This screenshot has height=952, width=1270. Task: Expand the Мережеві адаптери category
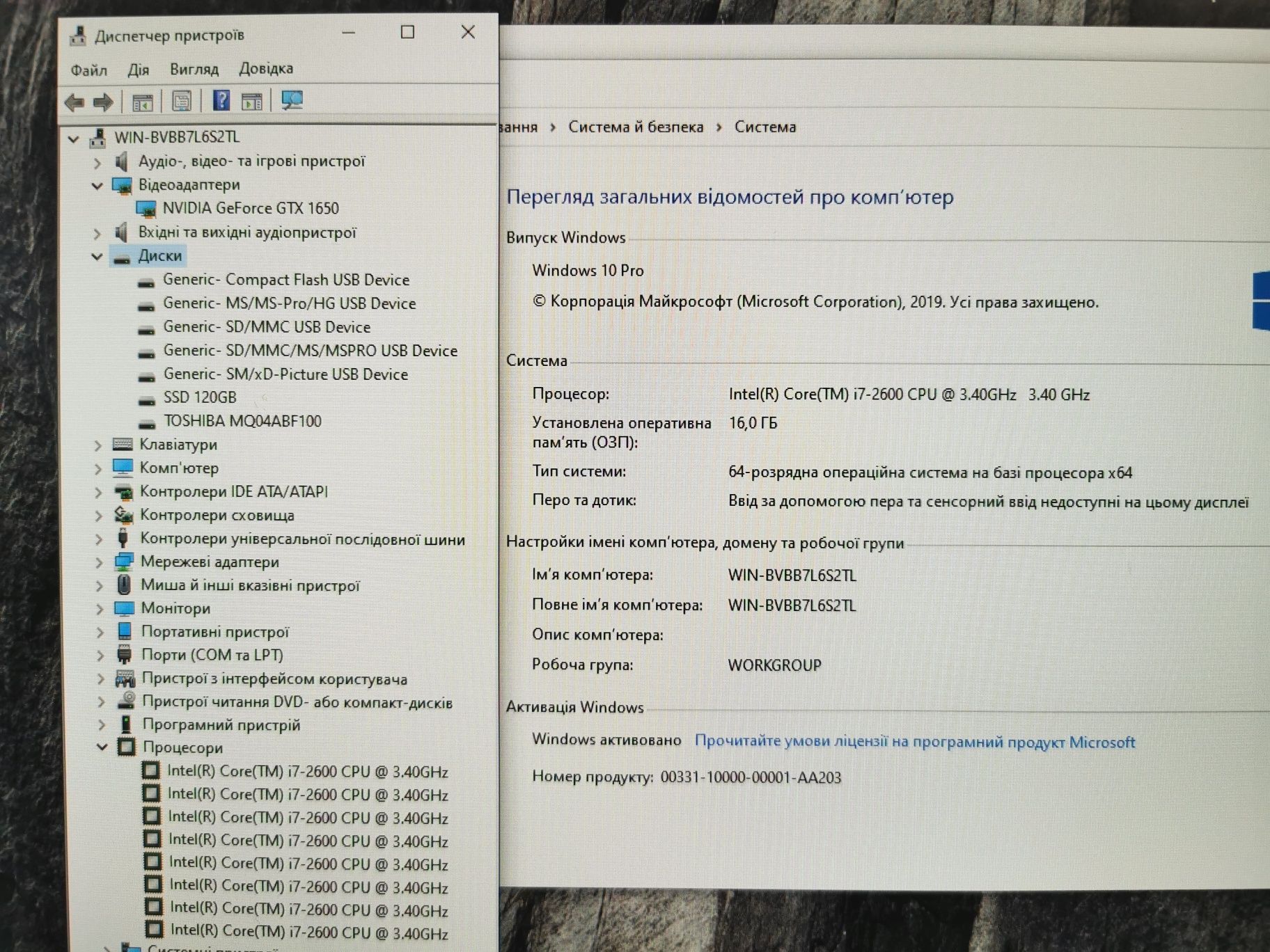[x=99, y=562]
